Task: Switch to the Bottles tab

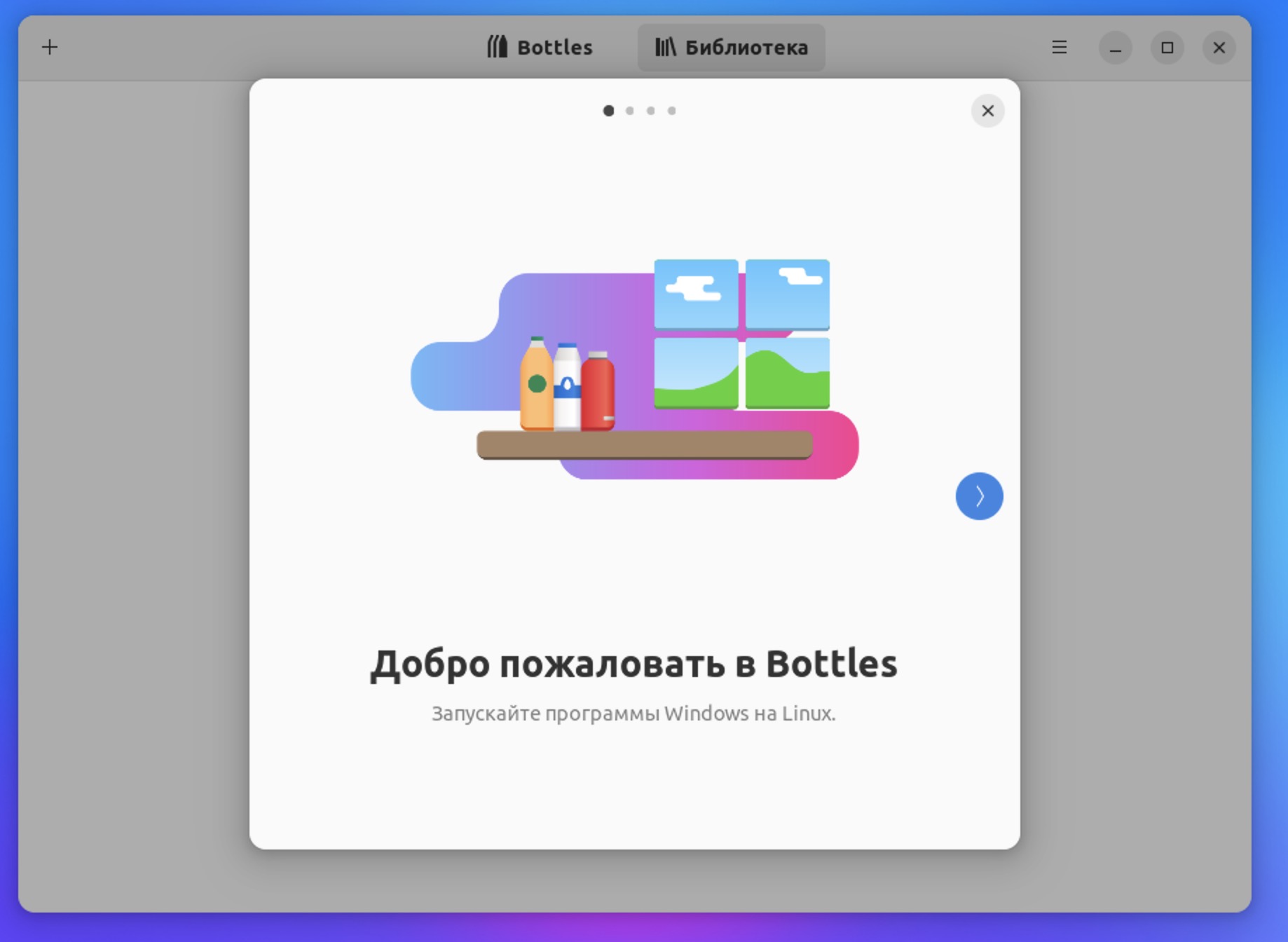Action: coord(540,48)
